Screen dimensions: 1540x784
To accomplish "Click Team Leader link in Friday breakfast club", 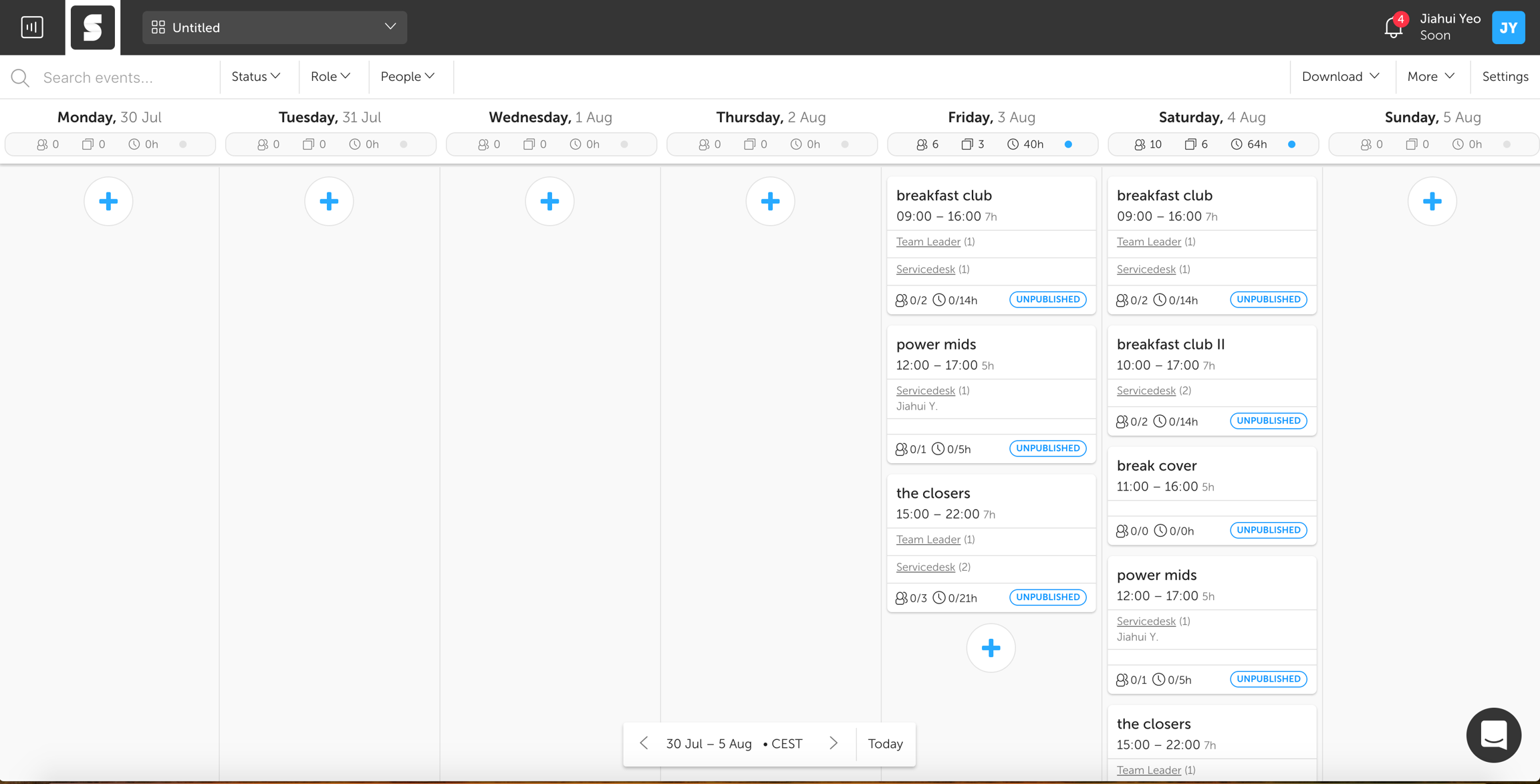I will click(928, 242).
